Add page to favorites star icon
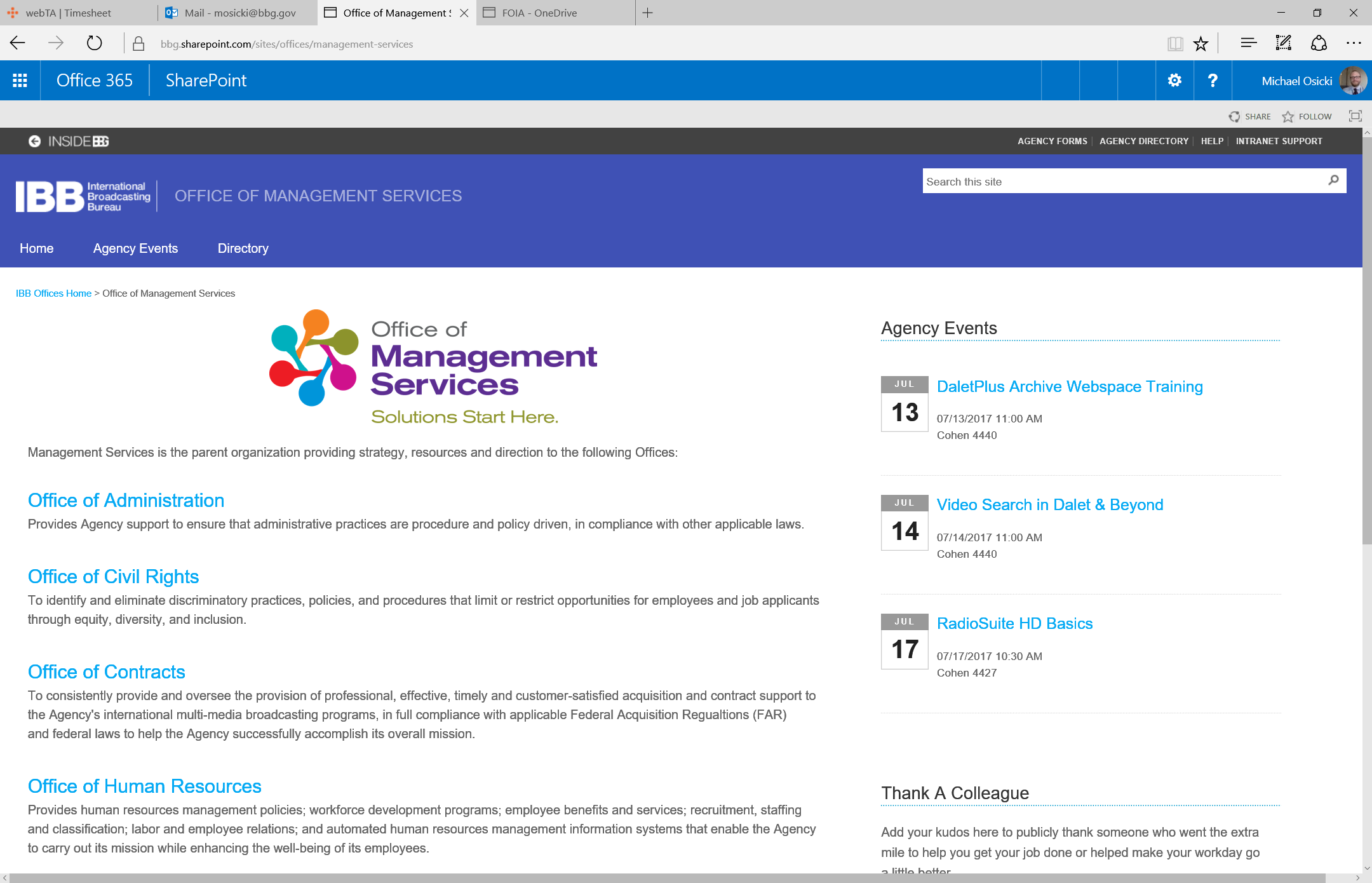Screen dimensions: 1372x883 tap(1200, 43)
